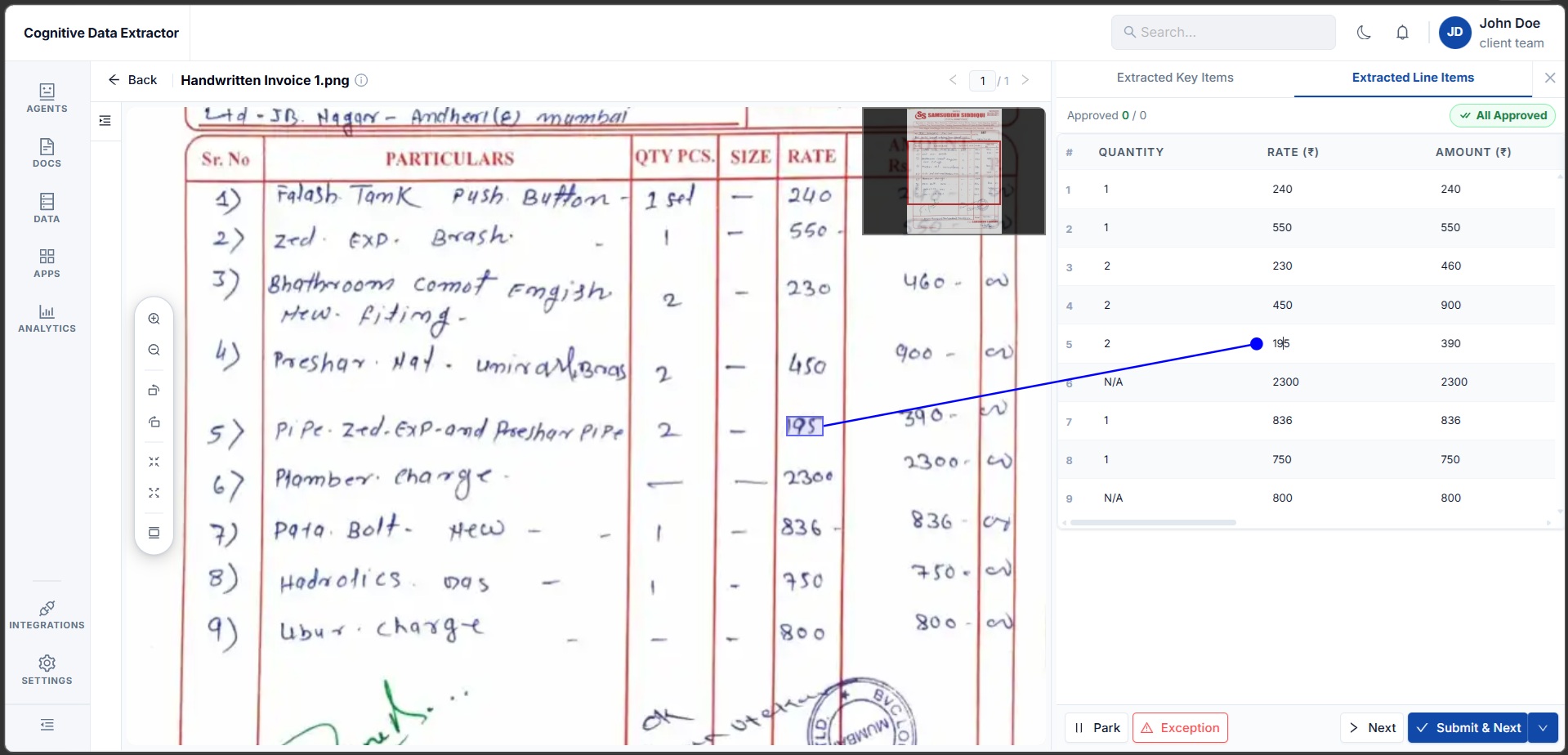Toggle dark mode with the moon icon

coord(1364,33)
